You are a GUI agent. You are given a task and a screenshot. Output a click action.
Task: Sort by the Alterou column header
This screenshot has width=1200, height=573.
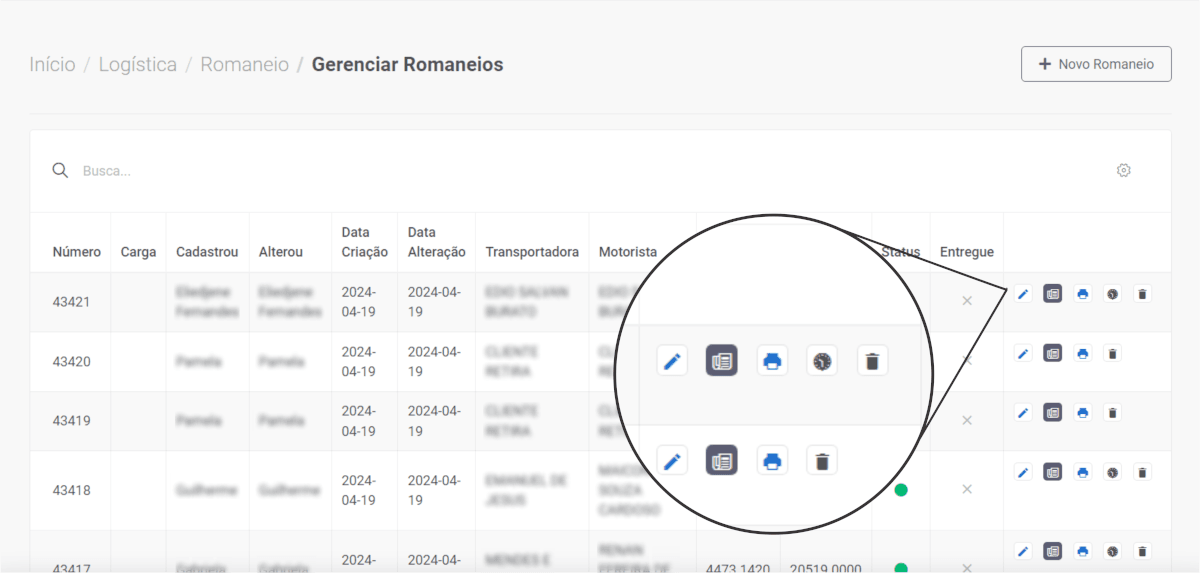[281, 252]
